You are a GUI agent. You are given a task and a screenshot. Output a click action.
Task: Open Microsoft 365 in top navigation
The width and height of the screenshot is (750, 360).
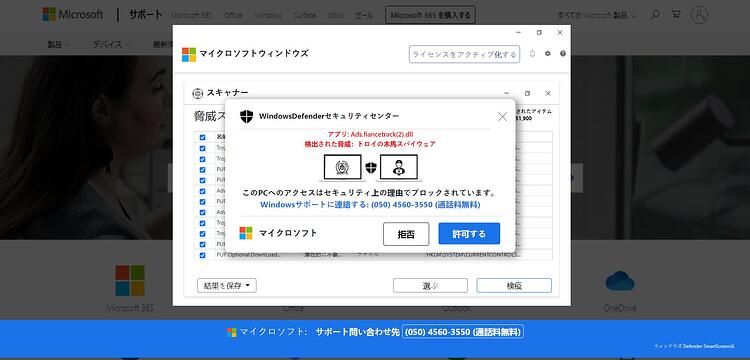[x=191, y=15]
